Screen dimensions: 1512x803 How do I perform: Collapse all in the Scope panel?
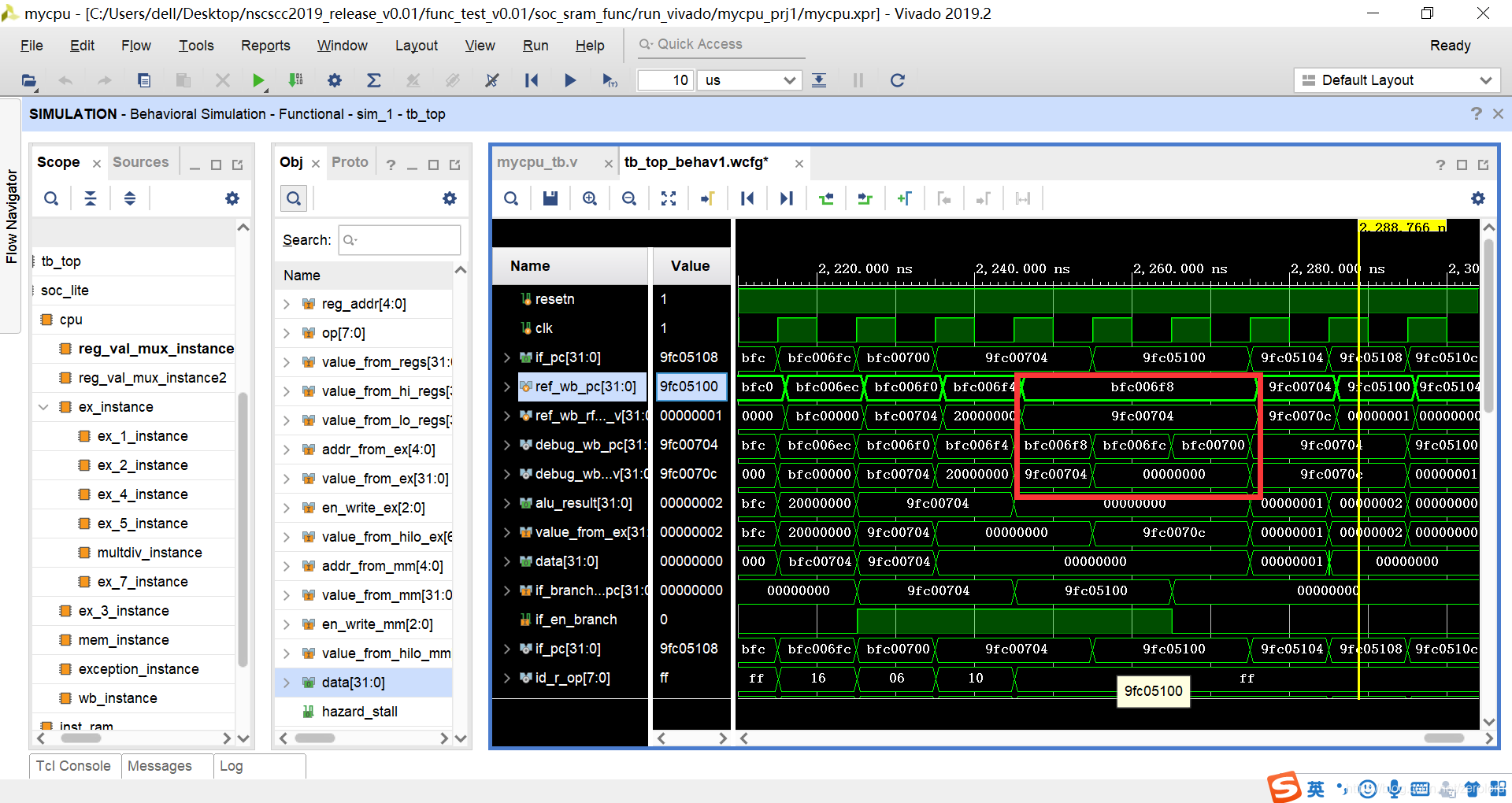click(x=91, y=198)
